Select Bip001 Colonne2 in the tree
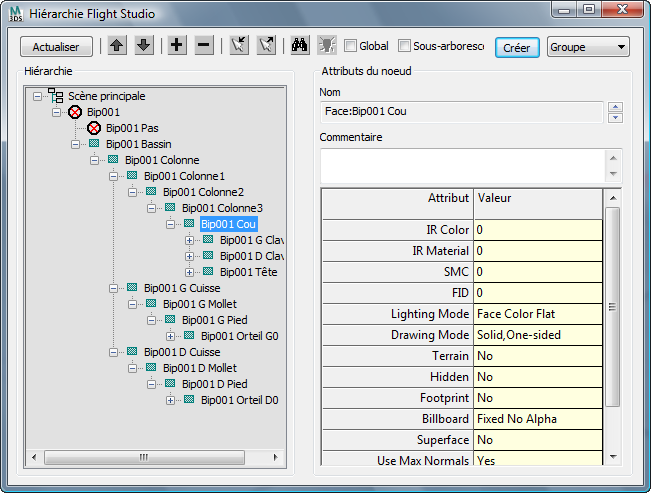Viewport: 651px width, 493px height. click(x=203, y=192)
